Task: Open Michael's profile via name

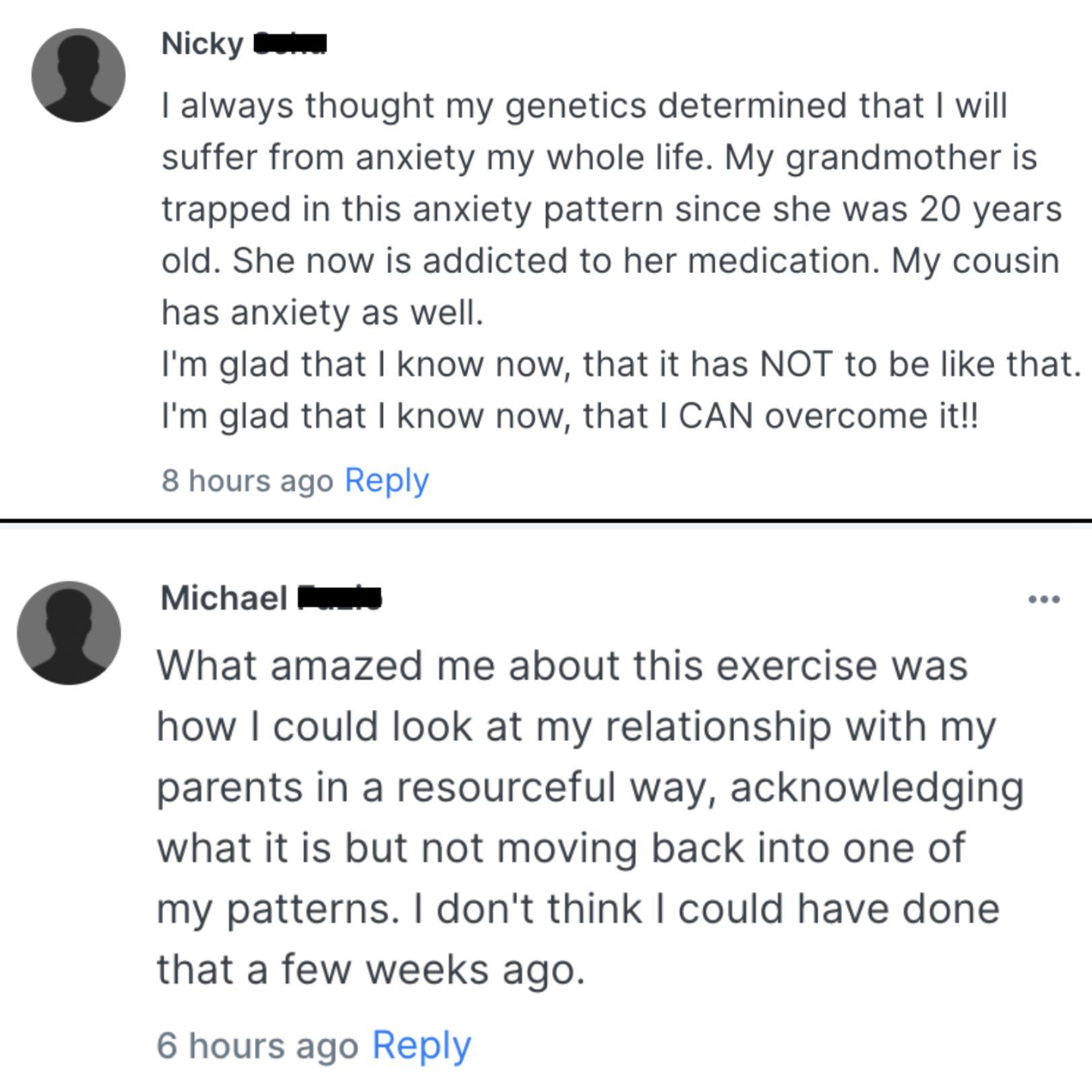Action: tap(224, 598)
